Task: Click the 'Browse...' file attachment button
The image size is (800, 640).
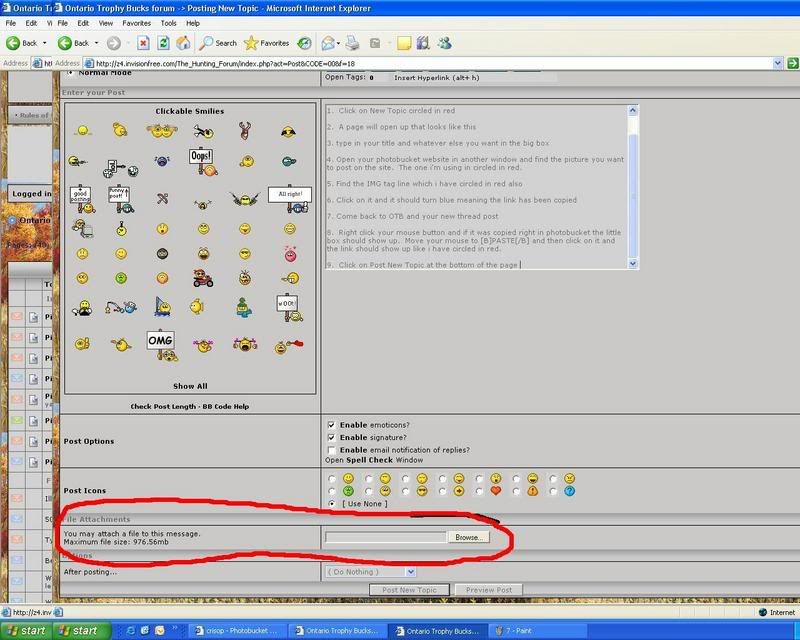Action: 468,537
